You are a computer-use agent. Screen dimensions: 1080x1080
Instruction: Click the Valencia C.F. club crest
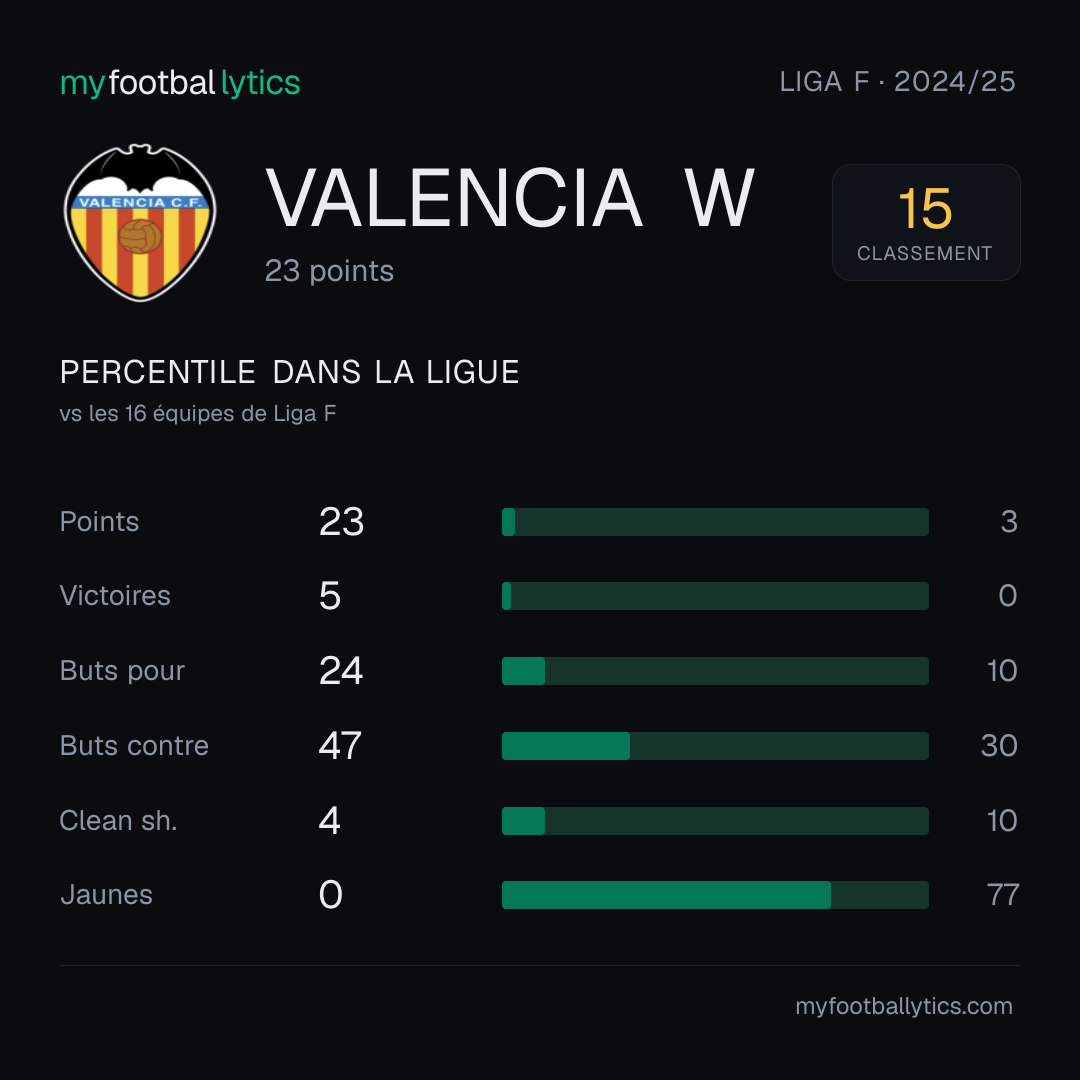pyautogui.click(x=140, y=222)
